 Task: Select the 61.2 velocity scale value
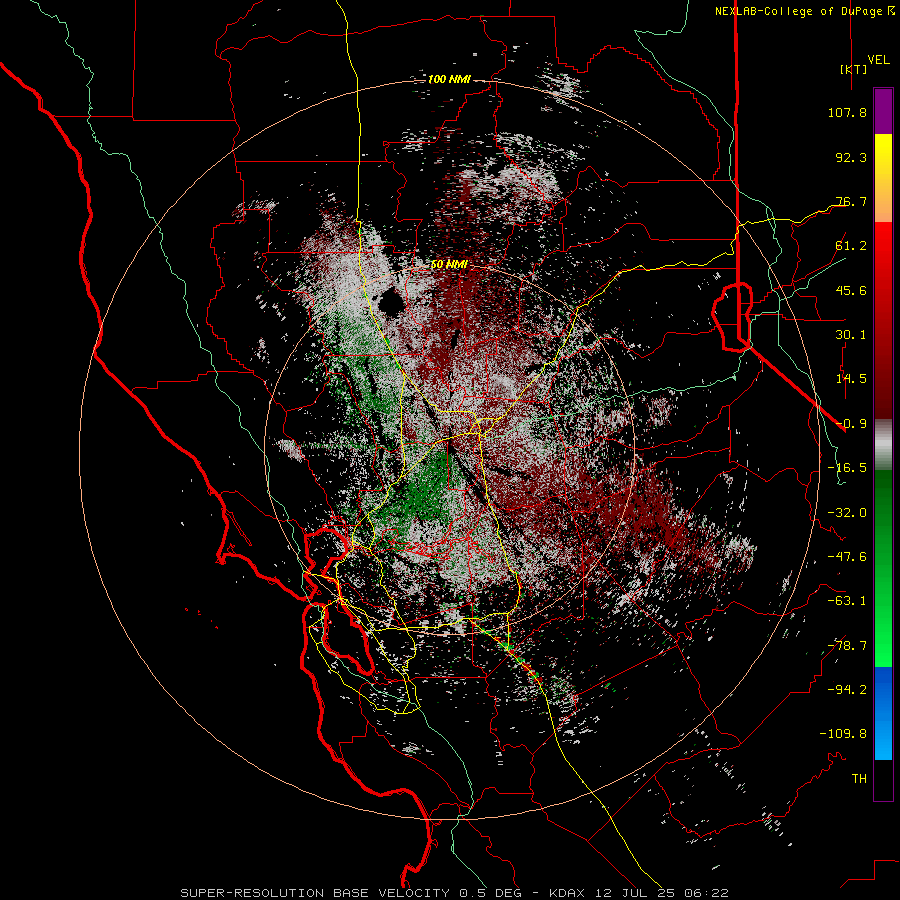click(x=851, y=246)
